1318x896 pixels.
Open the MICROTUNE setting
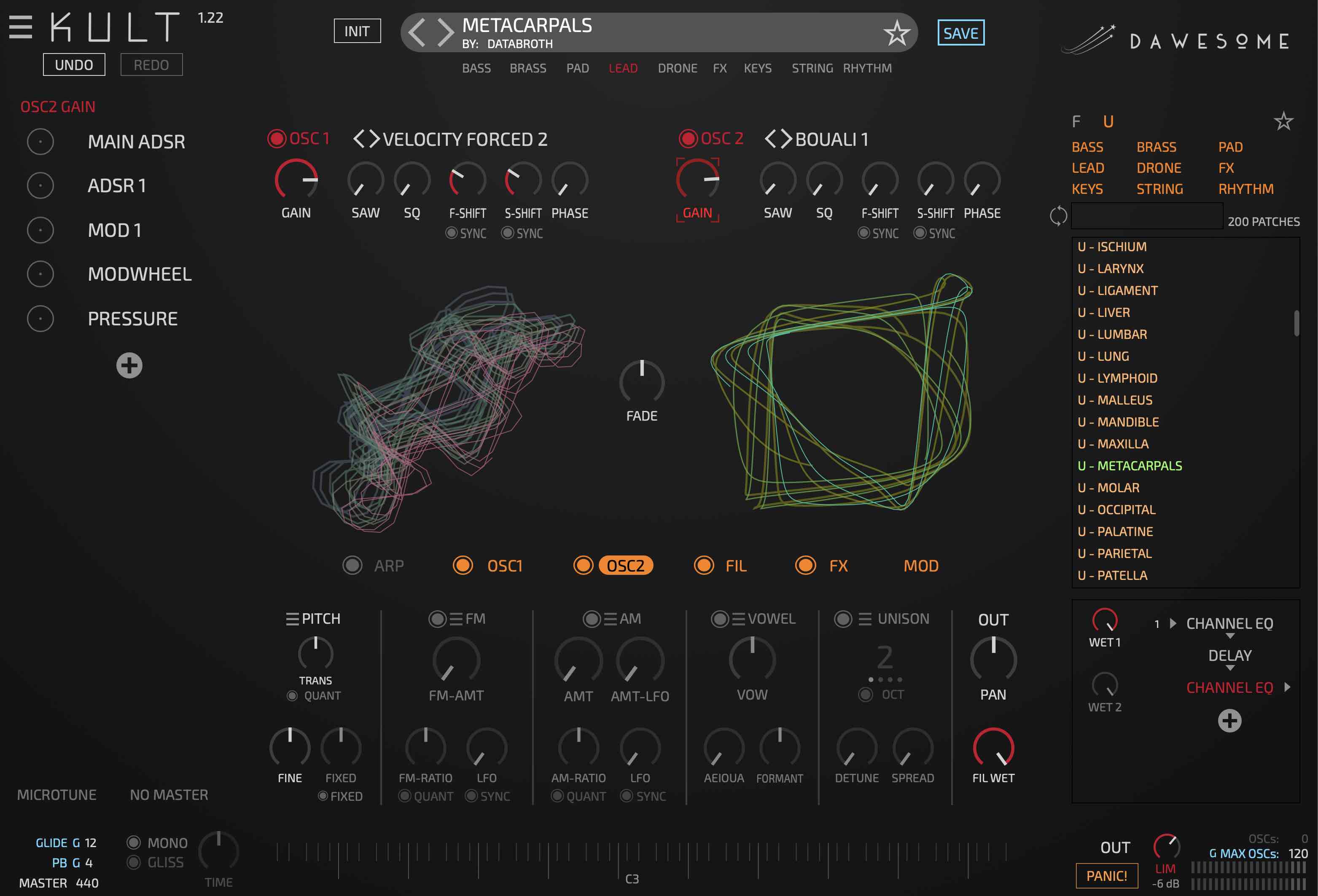coord(57,794)
